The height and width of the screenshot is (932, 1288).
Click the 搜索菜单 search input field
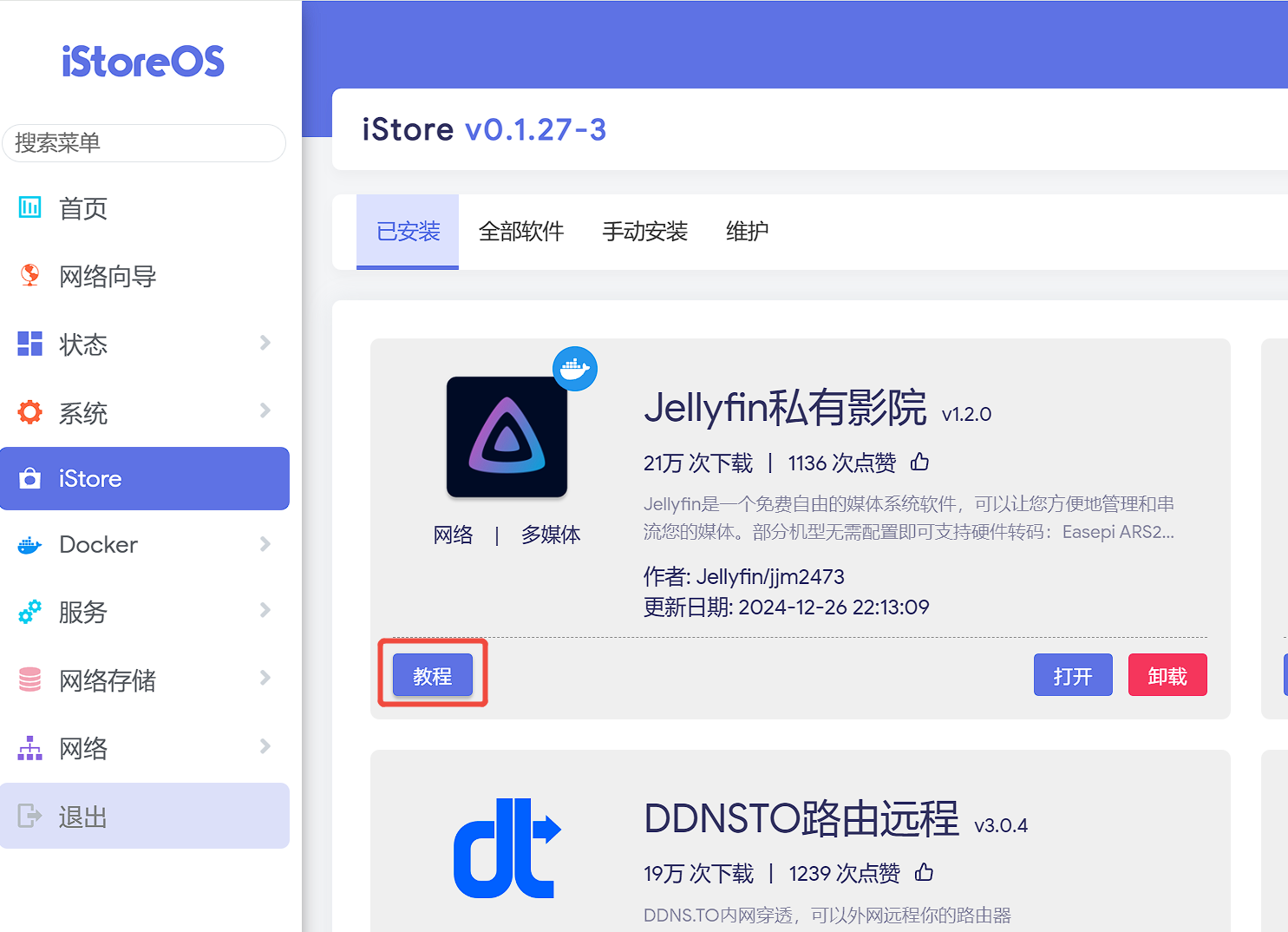tap(144, 143)
